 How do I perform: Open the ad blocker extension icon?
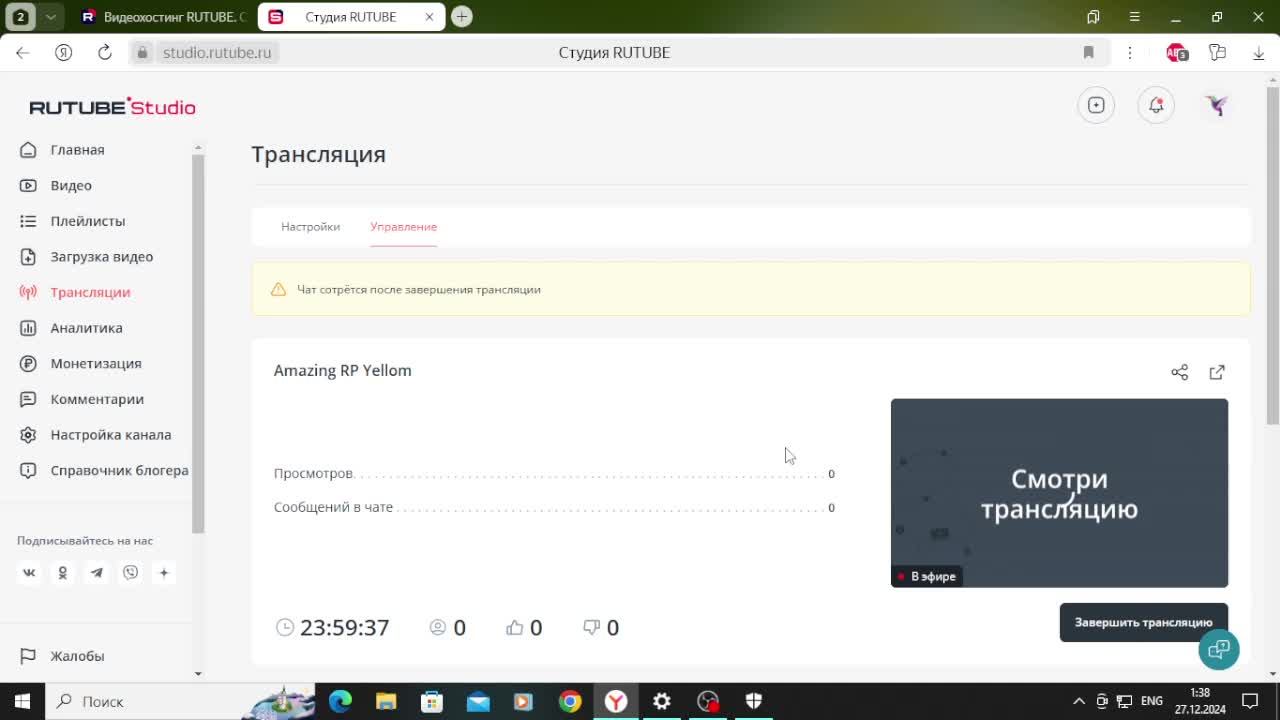1177,53
